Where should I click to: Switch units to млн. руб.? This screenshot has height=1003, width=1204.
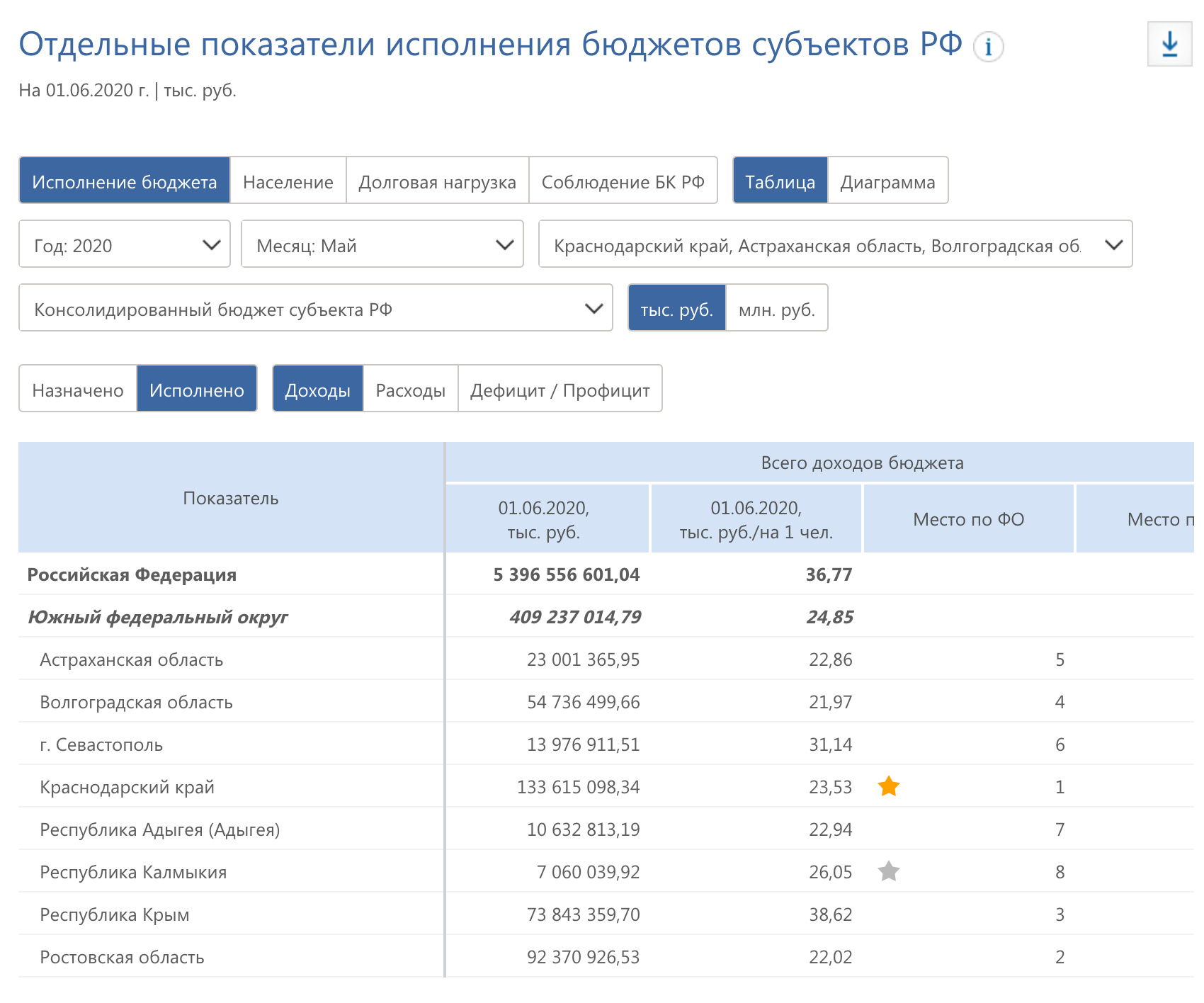tap(776, 308)
